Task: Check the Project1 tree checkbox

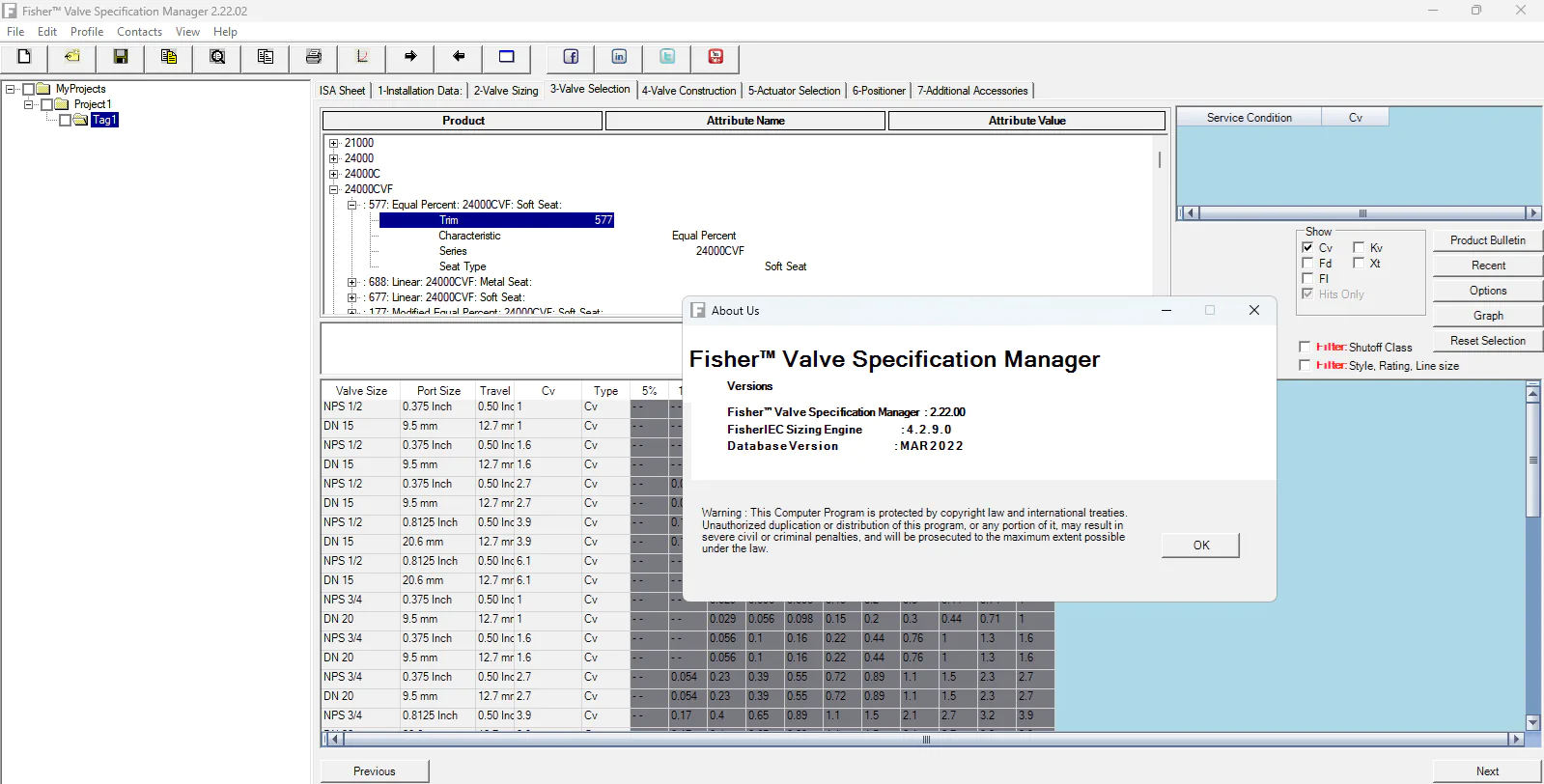Action: pyautogui.click(x=46, y=104)
